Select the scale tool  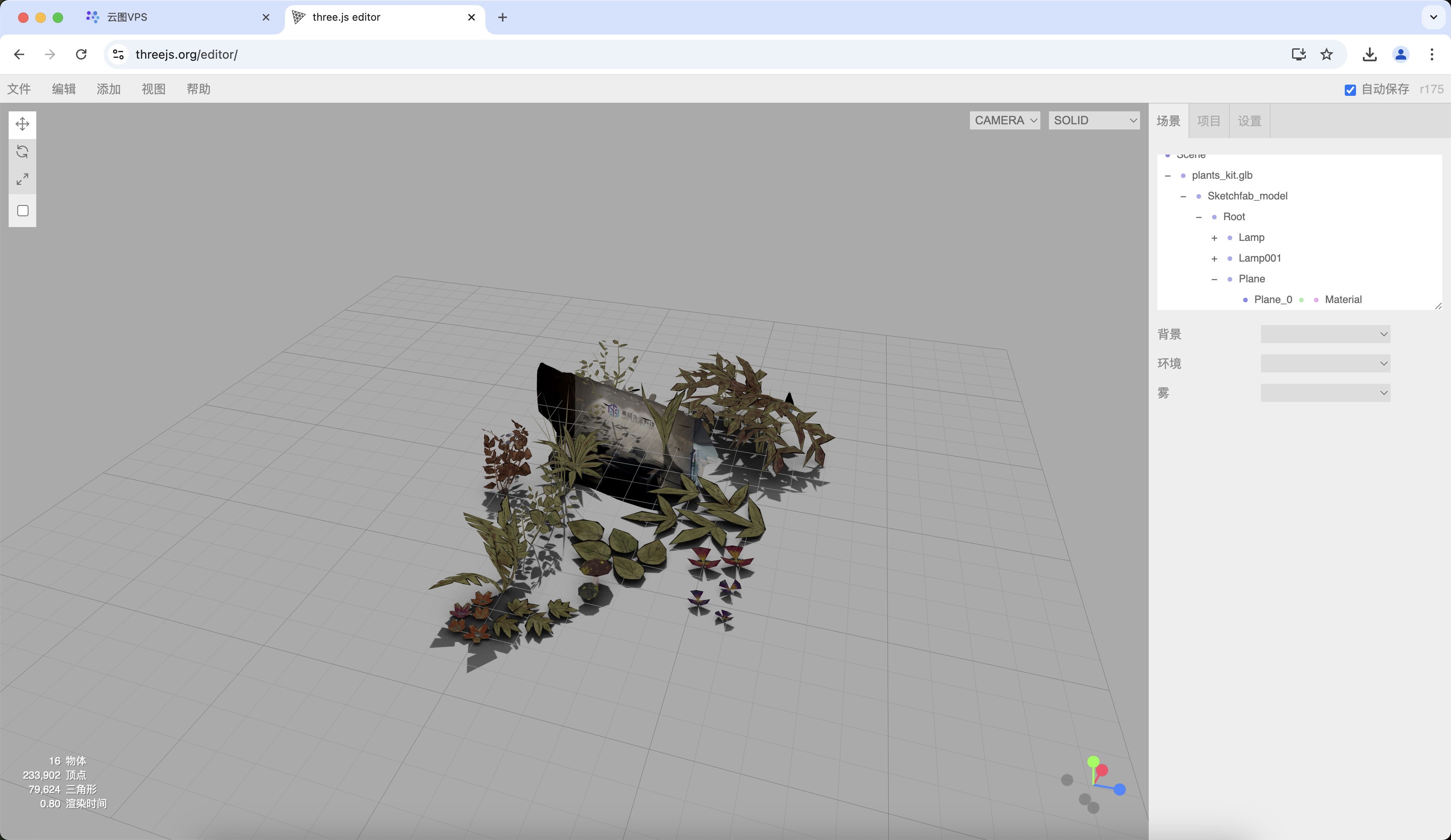22,180
